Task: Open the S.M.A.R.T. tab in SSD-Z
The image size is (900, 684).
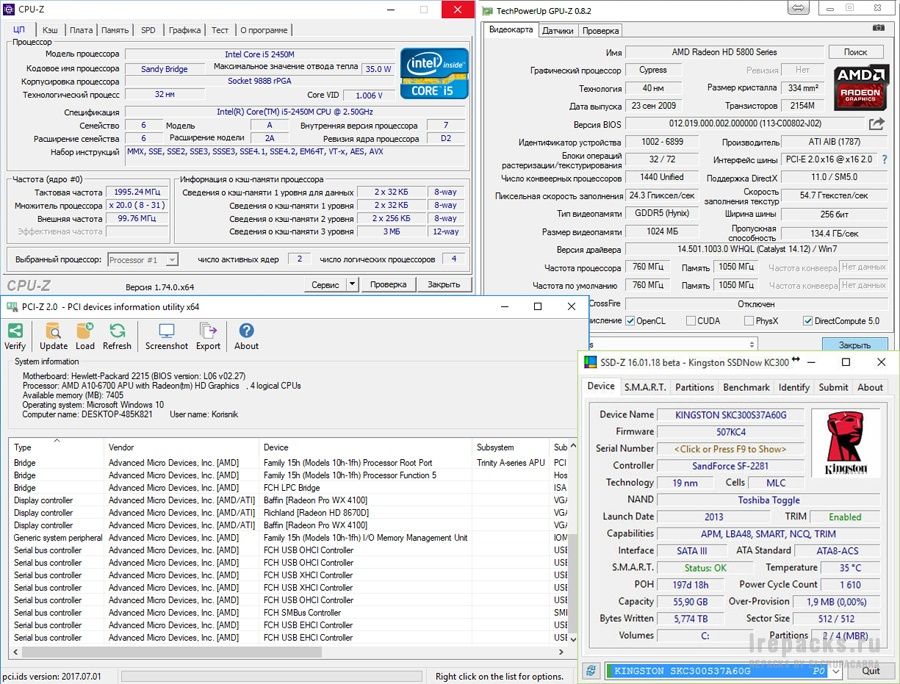Action: click(645, 387)
